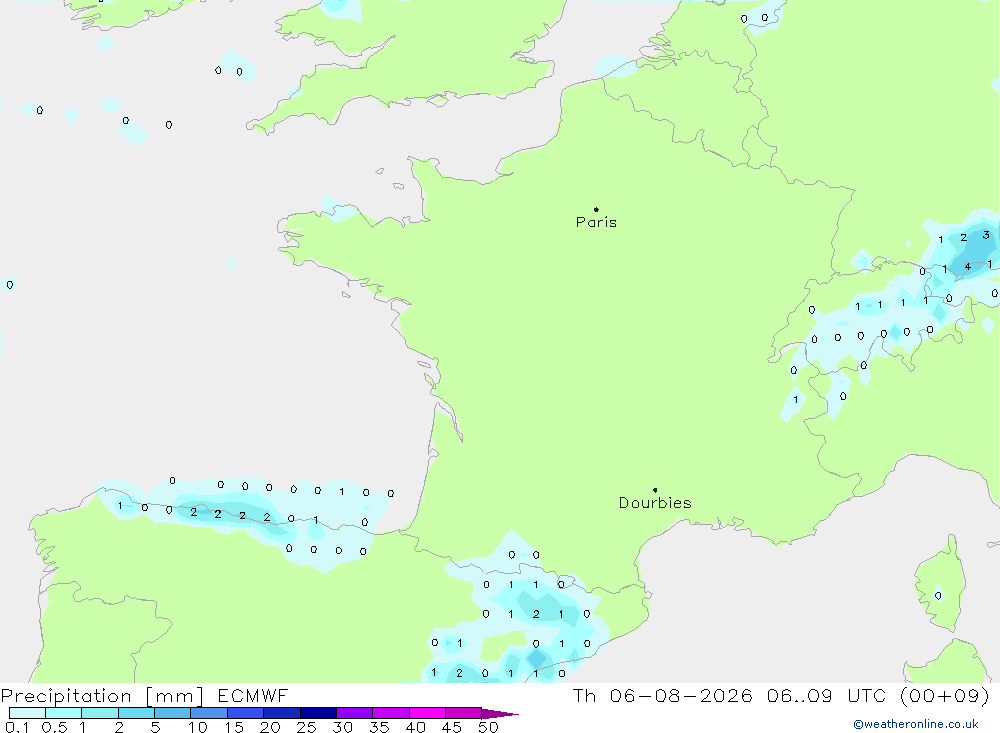Select the Paris location dot marker
This screenshot has height=733, width=1000.
[x=596, y=209]
